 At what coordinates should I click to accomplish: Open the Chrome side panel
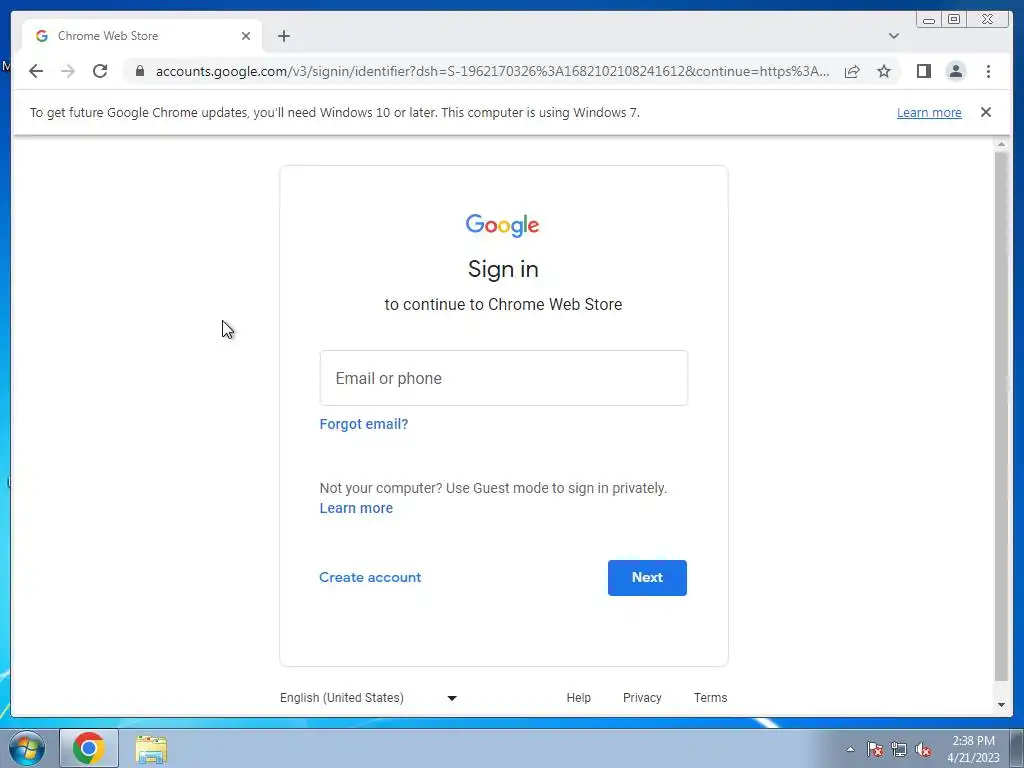click(x=923, y=71)
